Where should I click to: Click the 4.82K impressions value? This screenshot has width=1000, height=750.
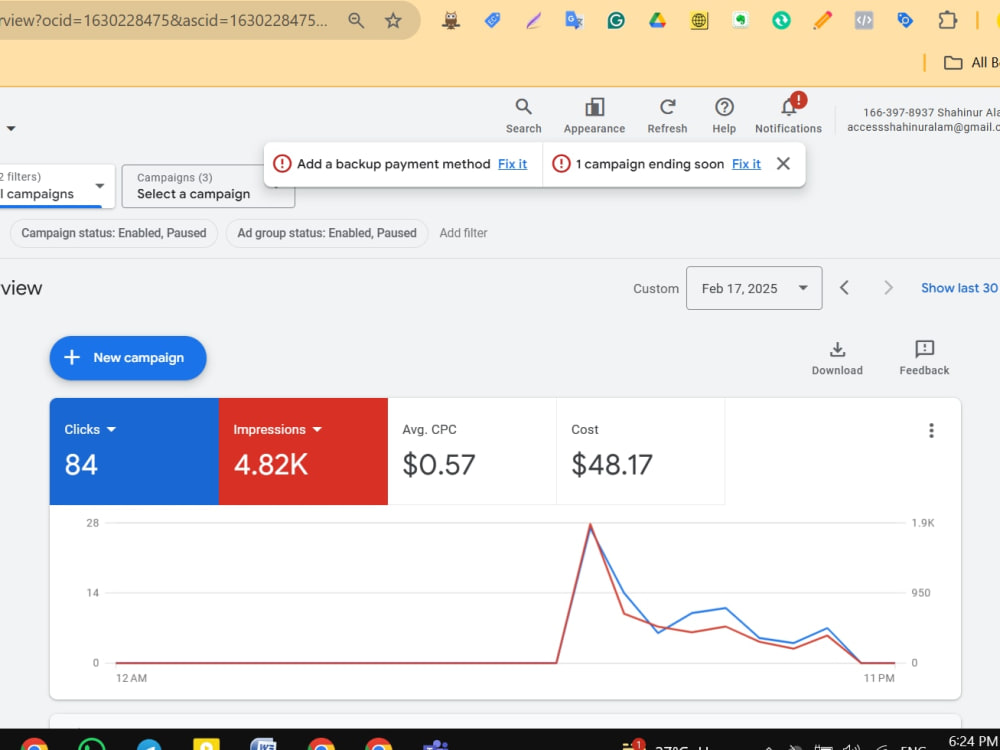pos(270,464)
